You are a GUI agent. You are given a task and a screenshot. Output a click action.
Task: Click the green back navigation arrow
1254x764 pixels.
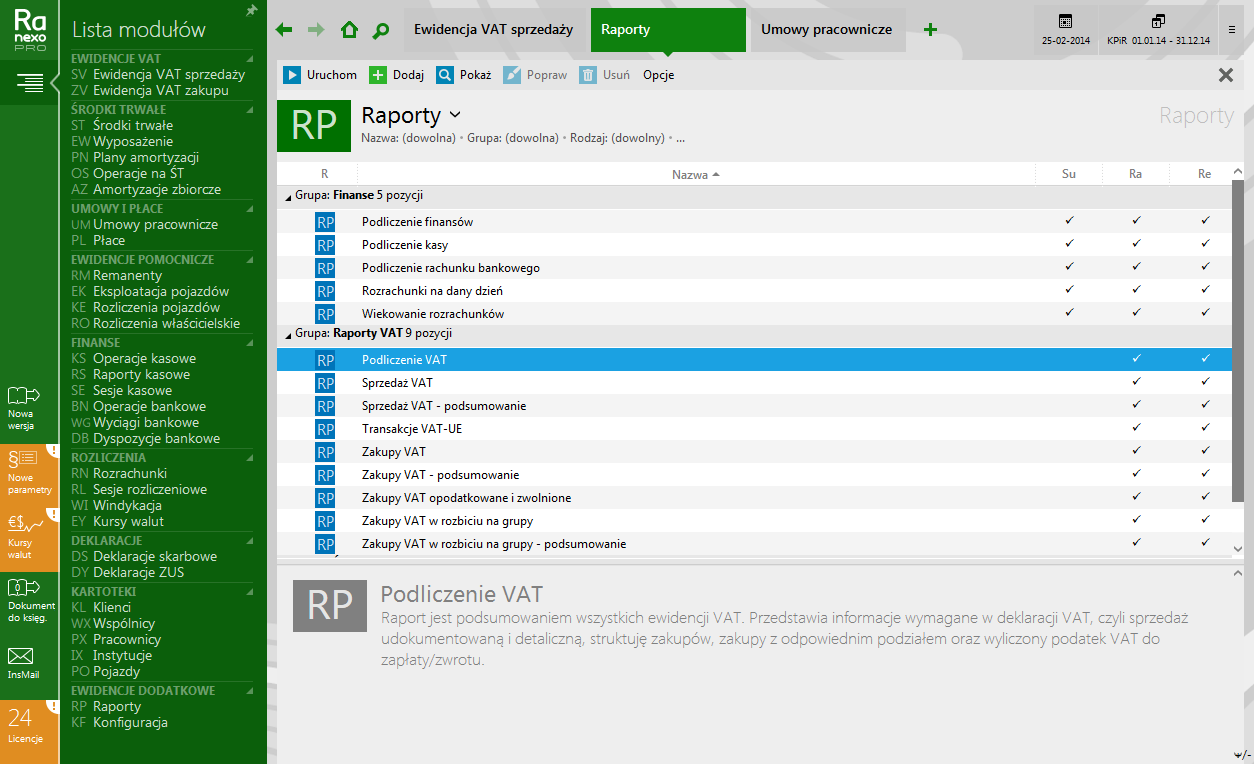(x=284, y=30)
